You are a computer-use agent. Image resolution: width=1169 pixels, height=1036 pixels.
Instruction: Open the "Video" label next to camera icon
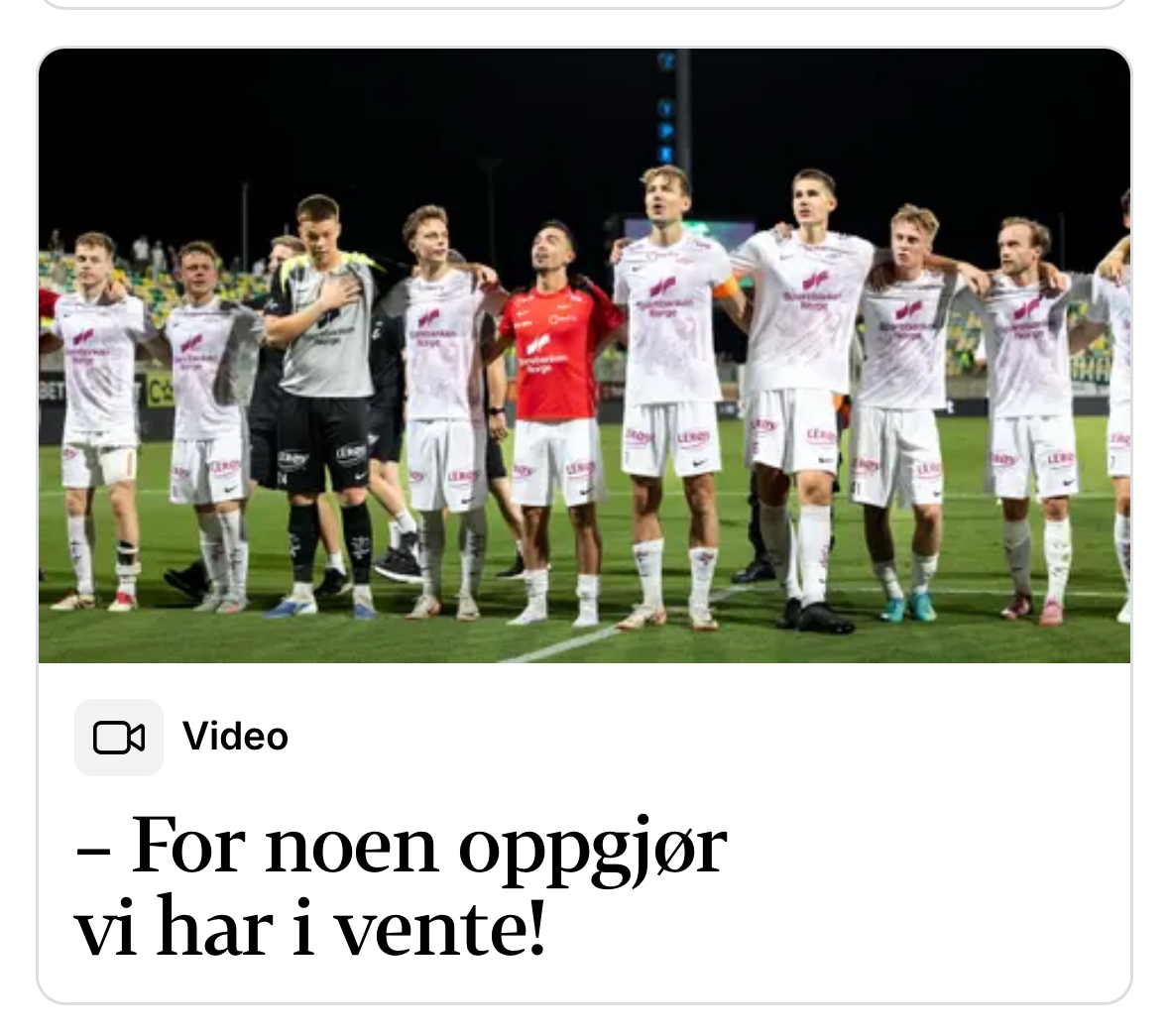click(235, 737)
